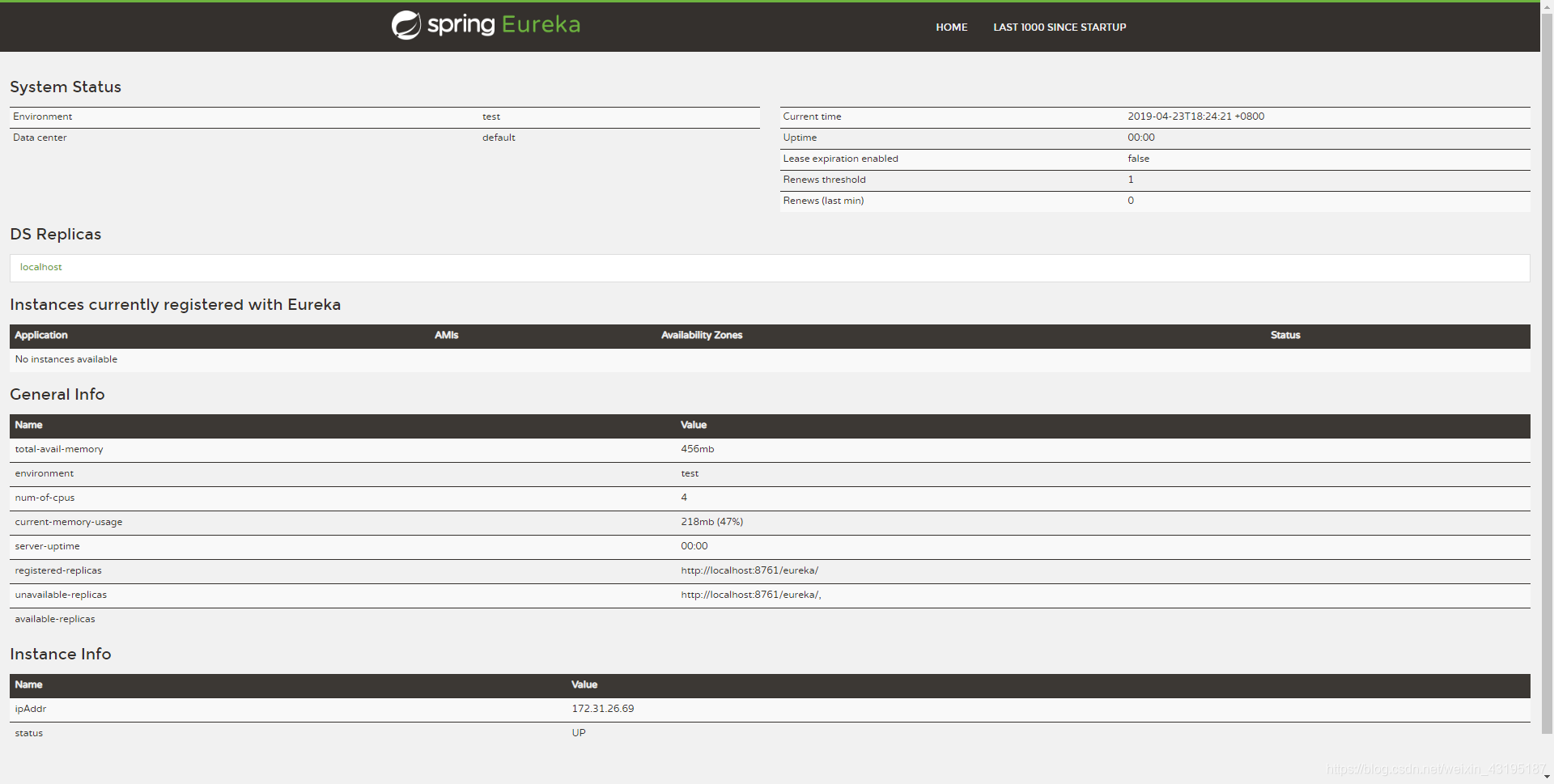Click the 218mb (47%) value
Screen dimensions: 1554x784
click(x=712, y=522)
